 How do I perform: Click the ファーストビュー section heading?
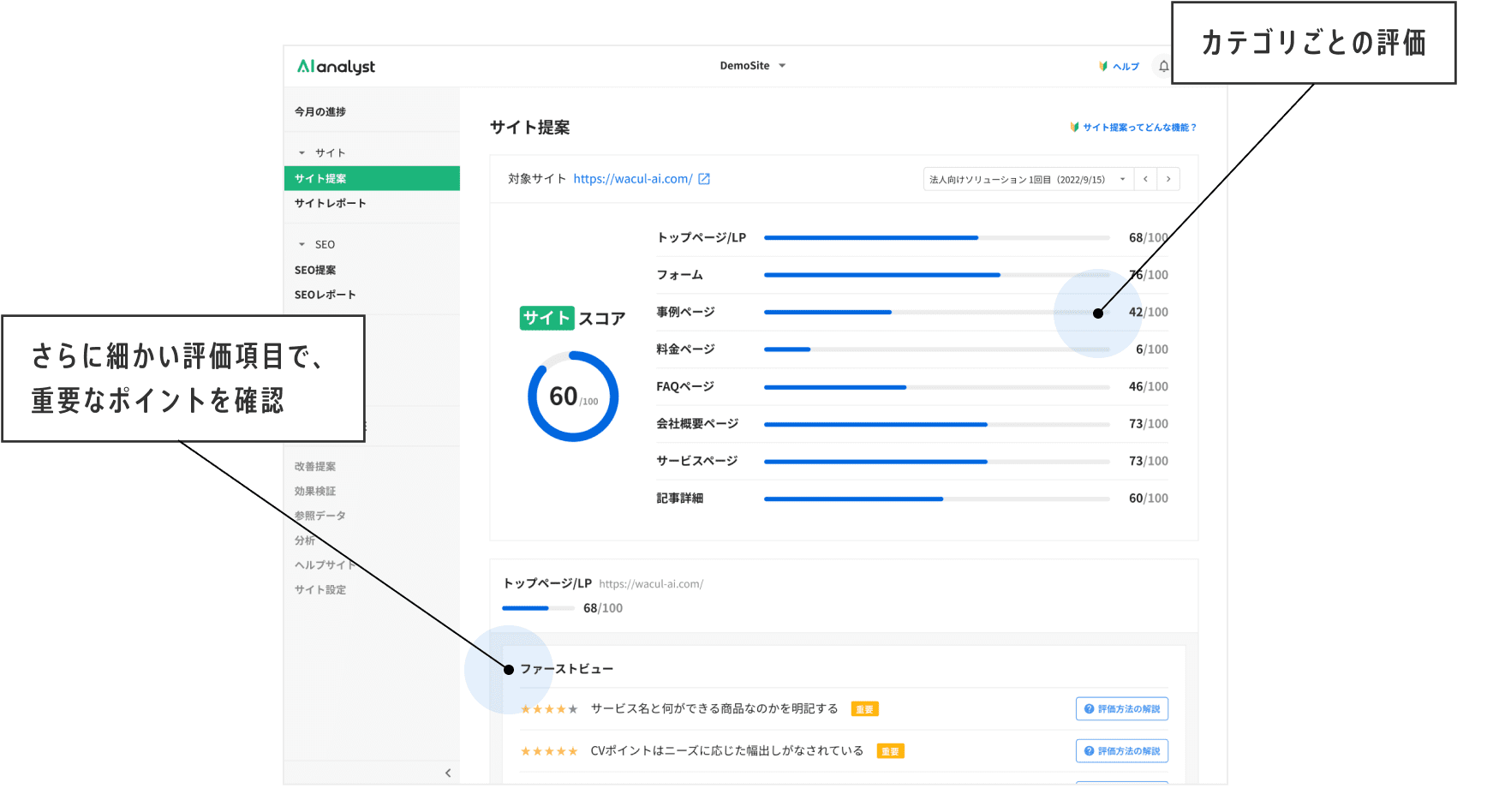[567, 670]
